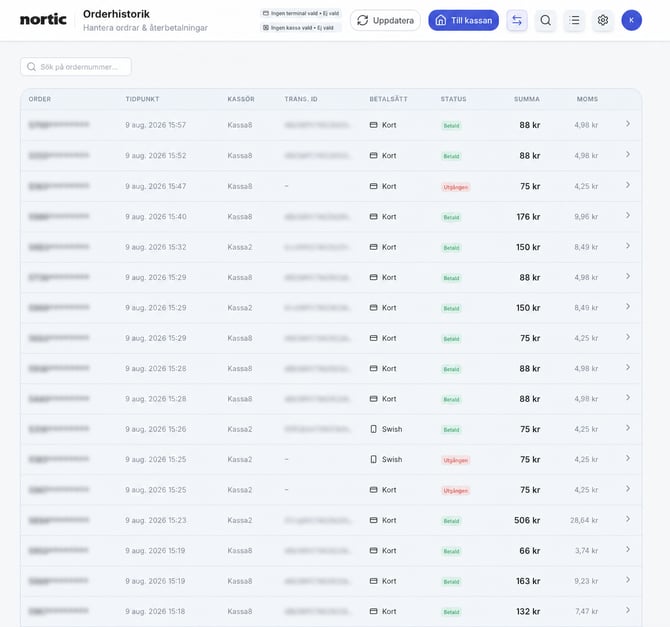The height and width of the screenshot is (627, 670).
Task: Expand the 132 kr order row
Action: [627, 610]
